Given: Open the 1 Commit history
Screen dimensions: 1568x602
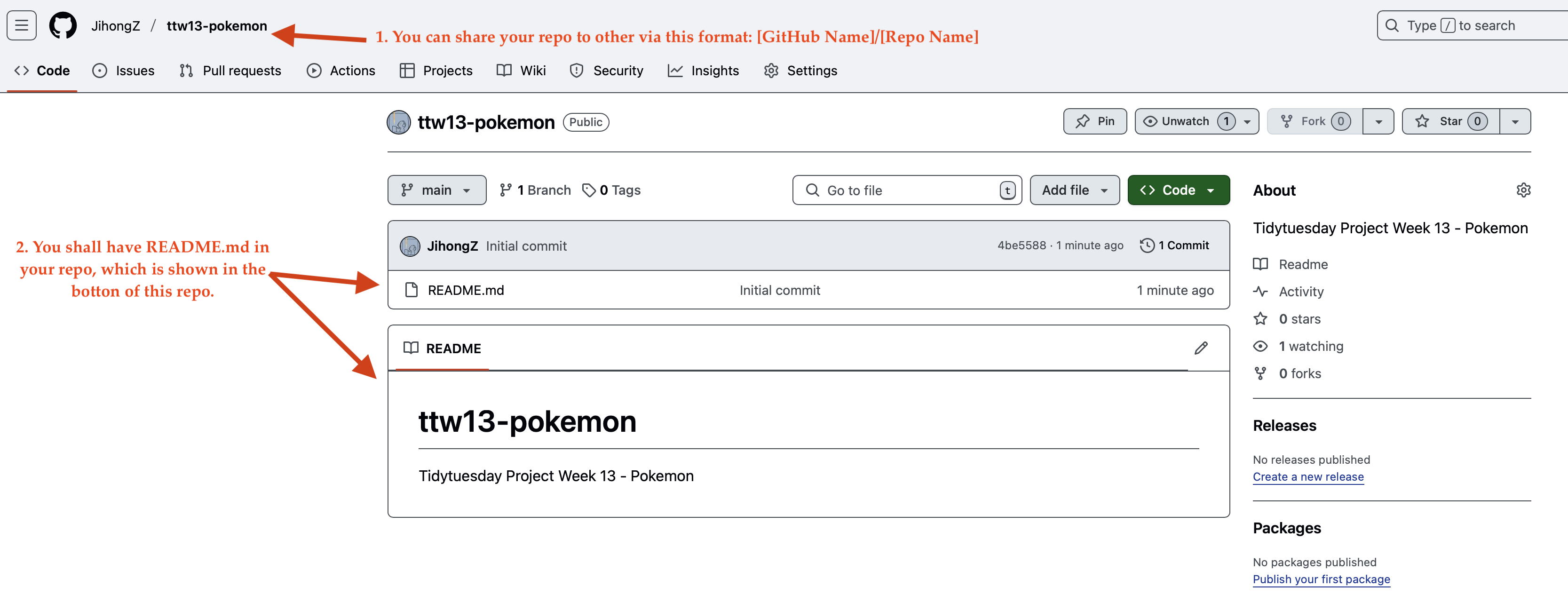Looking at the screenshot, I should coord(1174,246).
